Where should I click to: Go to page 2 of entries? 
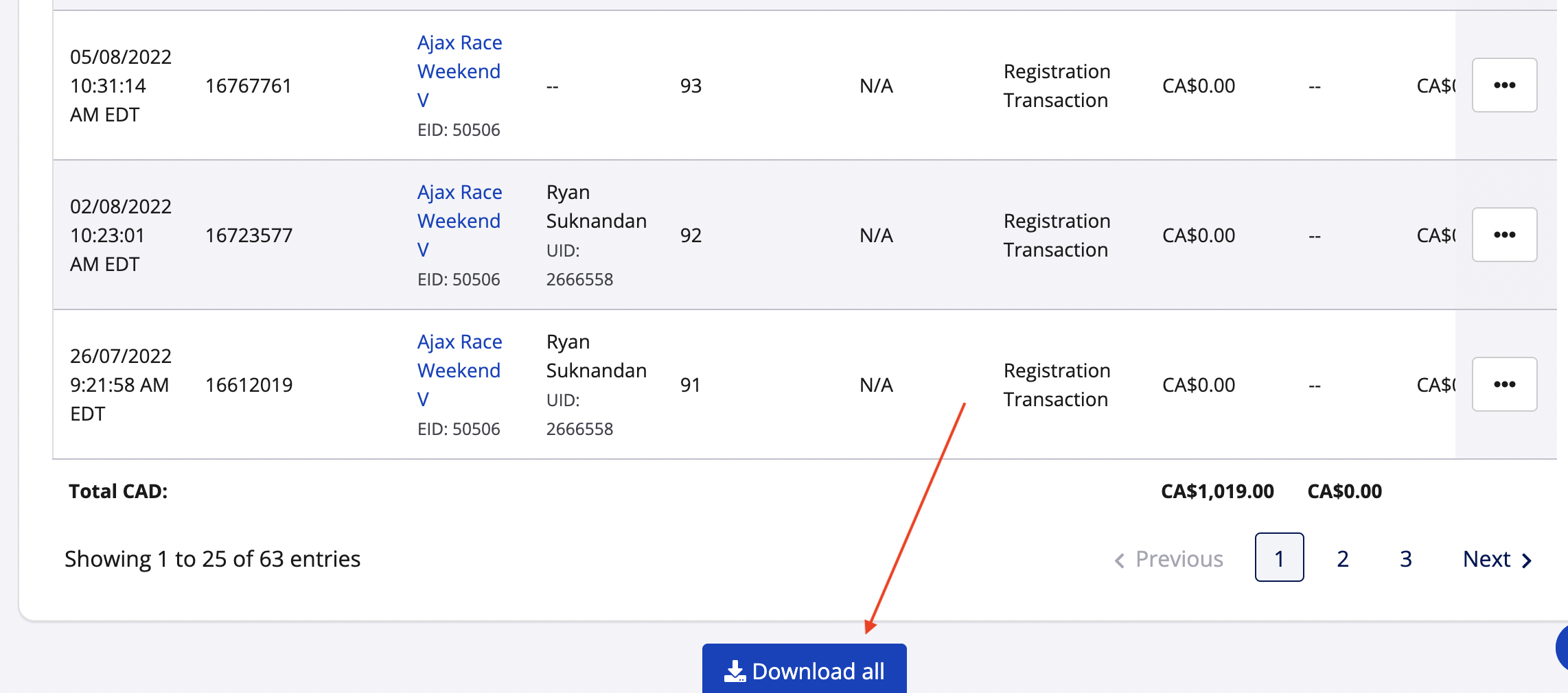1342,559
